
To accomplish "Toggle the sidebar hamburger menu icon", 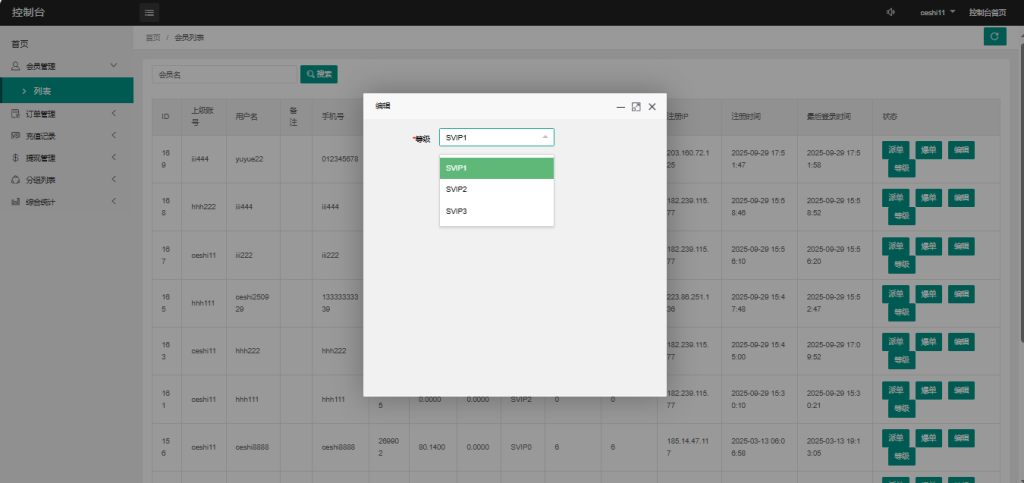I will [149, 12].
